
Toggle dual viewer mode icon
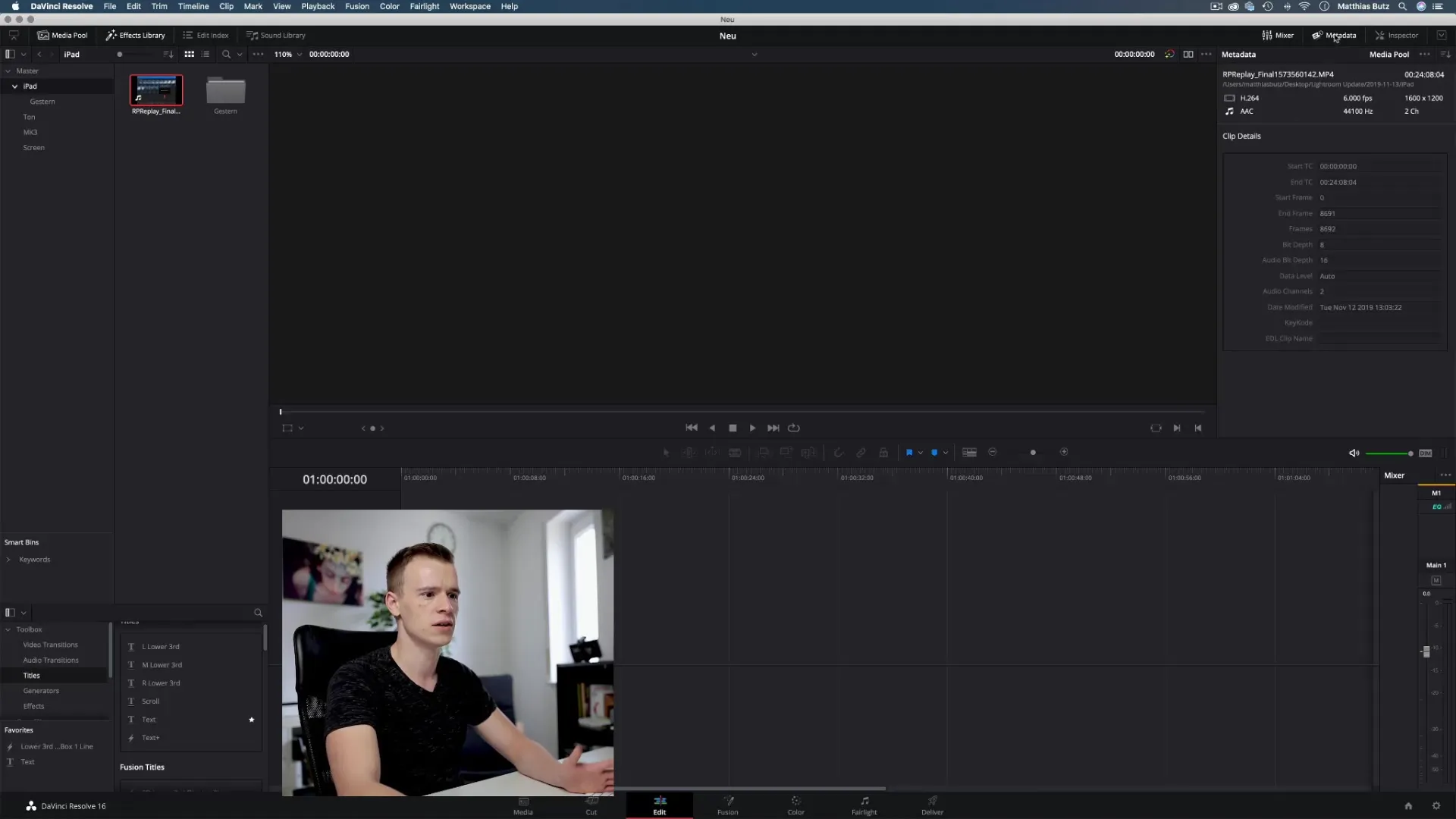[1188, 54]
